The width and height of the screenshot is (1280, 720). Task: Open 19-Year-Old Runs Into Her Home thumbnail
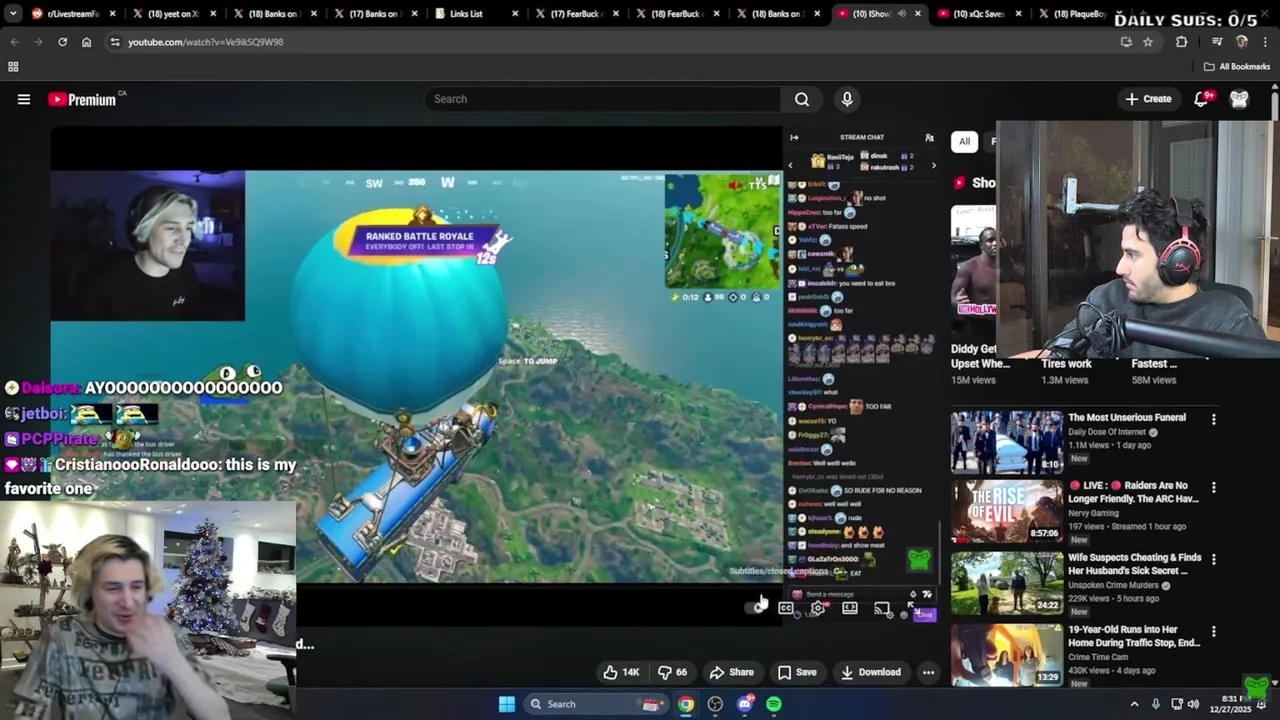(x=1007, y=655)
